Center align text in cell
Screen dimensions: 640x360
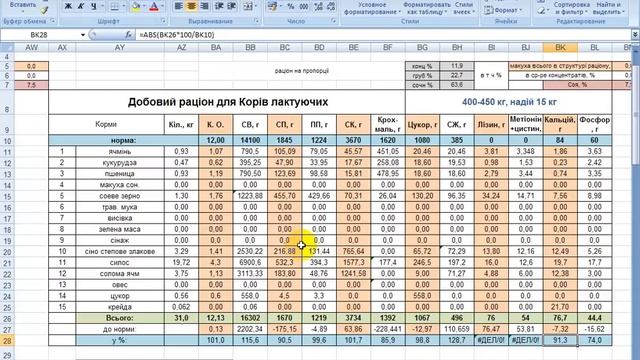191,6
